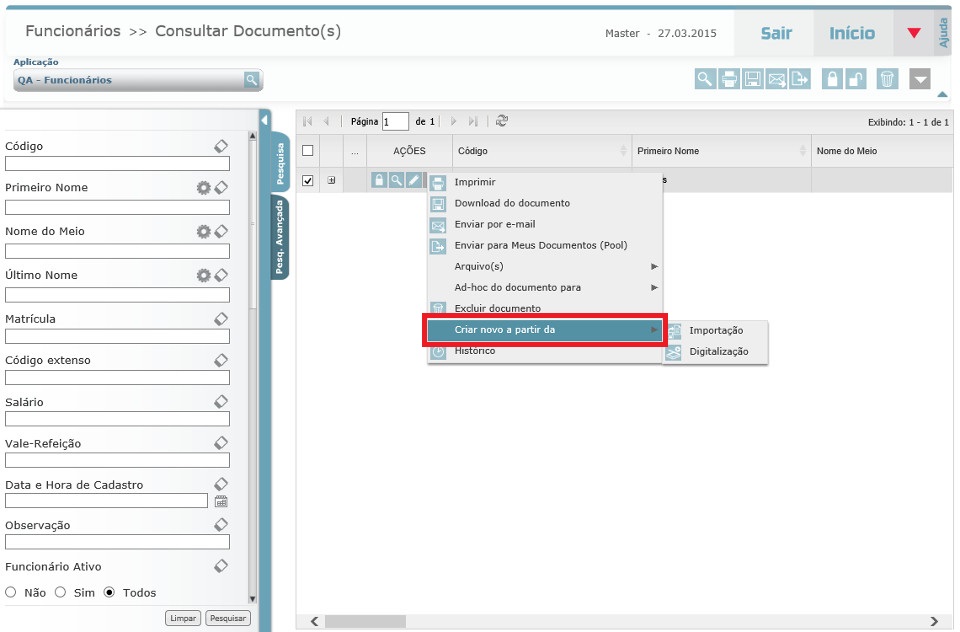Uncheck the selected row checkbox

(308, 181)
